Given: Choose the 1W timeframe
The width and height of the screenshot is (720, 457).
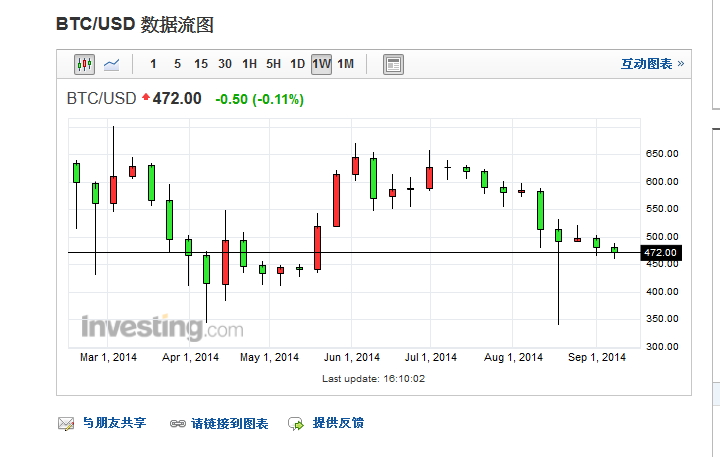Looking at the screenshot, I should [321, 64].
